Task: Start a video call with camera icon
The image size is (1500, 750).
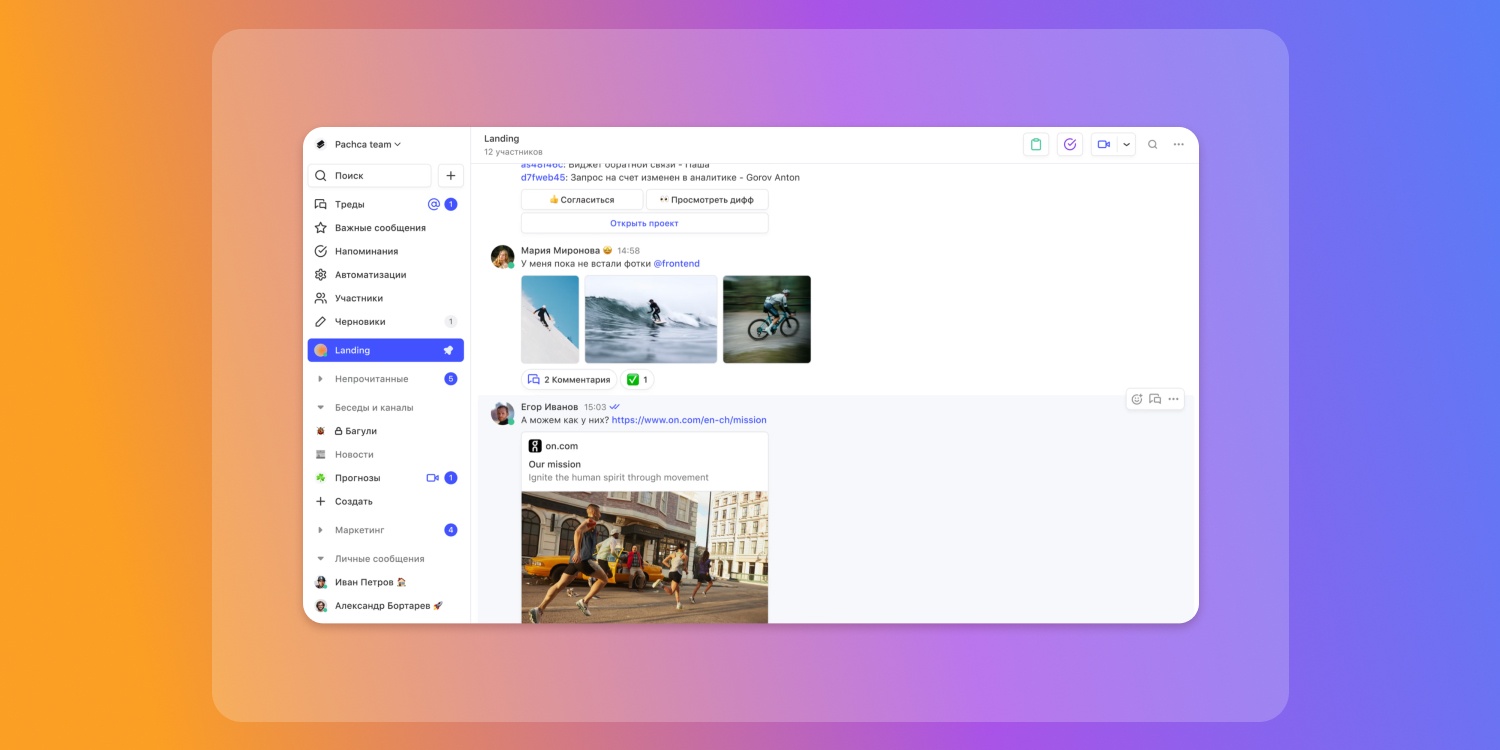Action: pos(1104,145)
